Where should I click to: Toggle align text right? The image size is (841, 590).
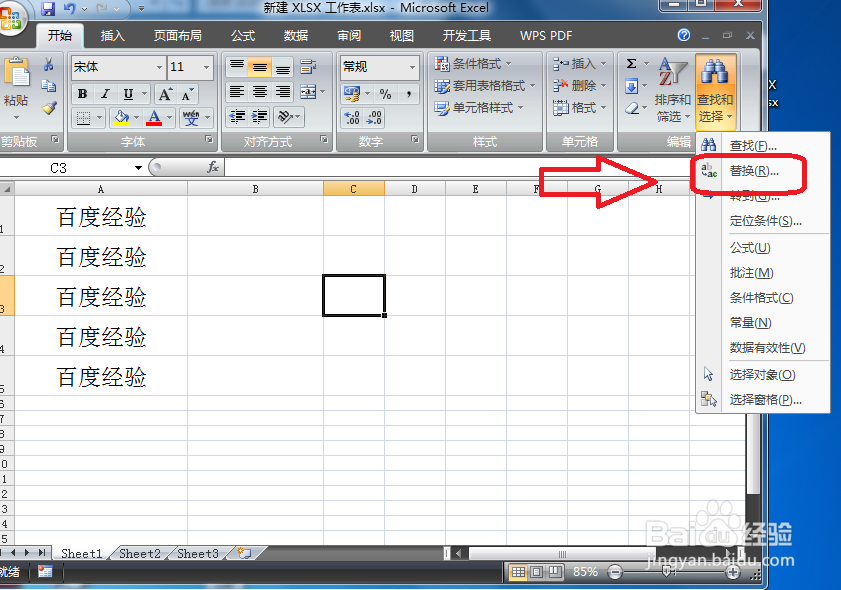pos(283,92)
